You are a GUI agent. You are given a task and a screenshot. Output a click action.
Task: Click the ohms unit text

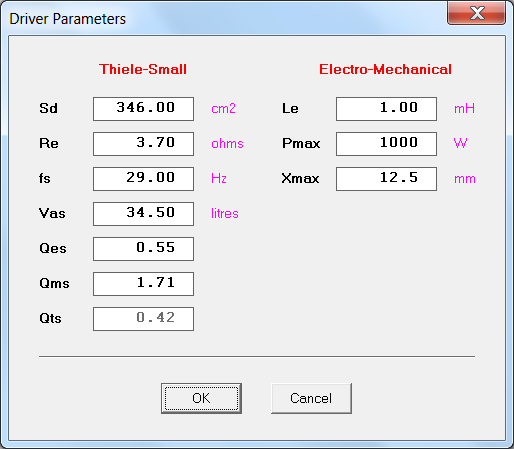pos(227,144)
